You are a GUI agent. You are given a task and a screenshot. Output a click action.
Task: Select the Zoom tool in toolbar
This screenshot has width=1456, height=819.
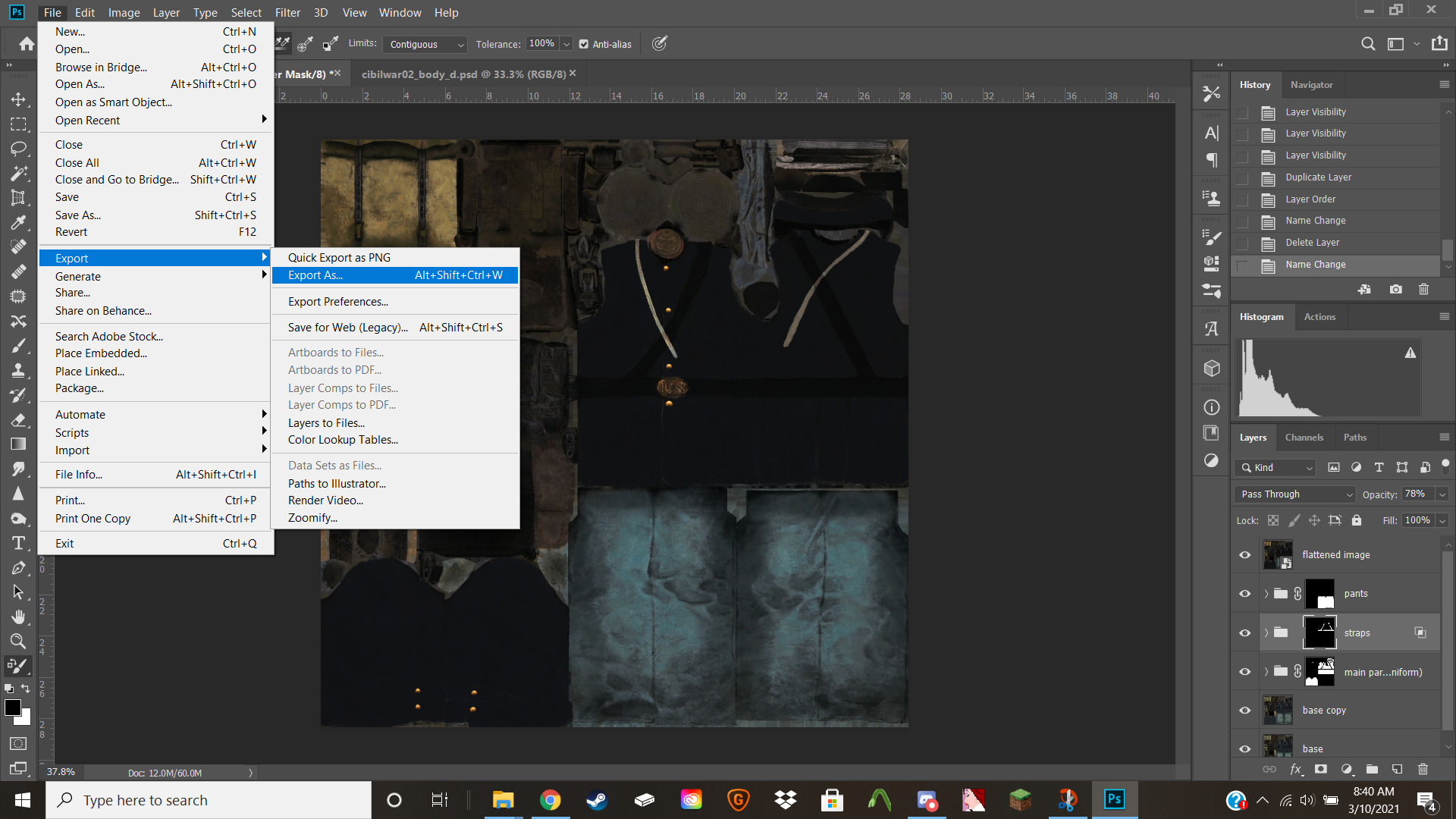[18, 641]
